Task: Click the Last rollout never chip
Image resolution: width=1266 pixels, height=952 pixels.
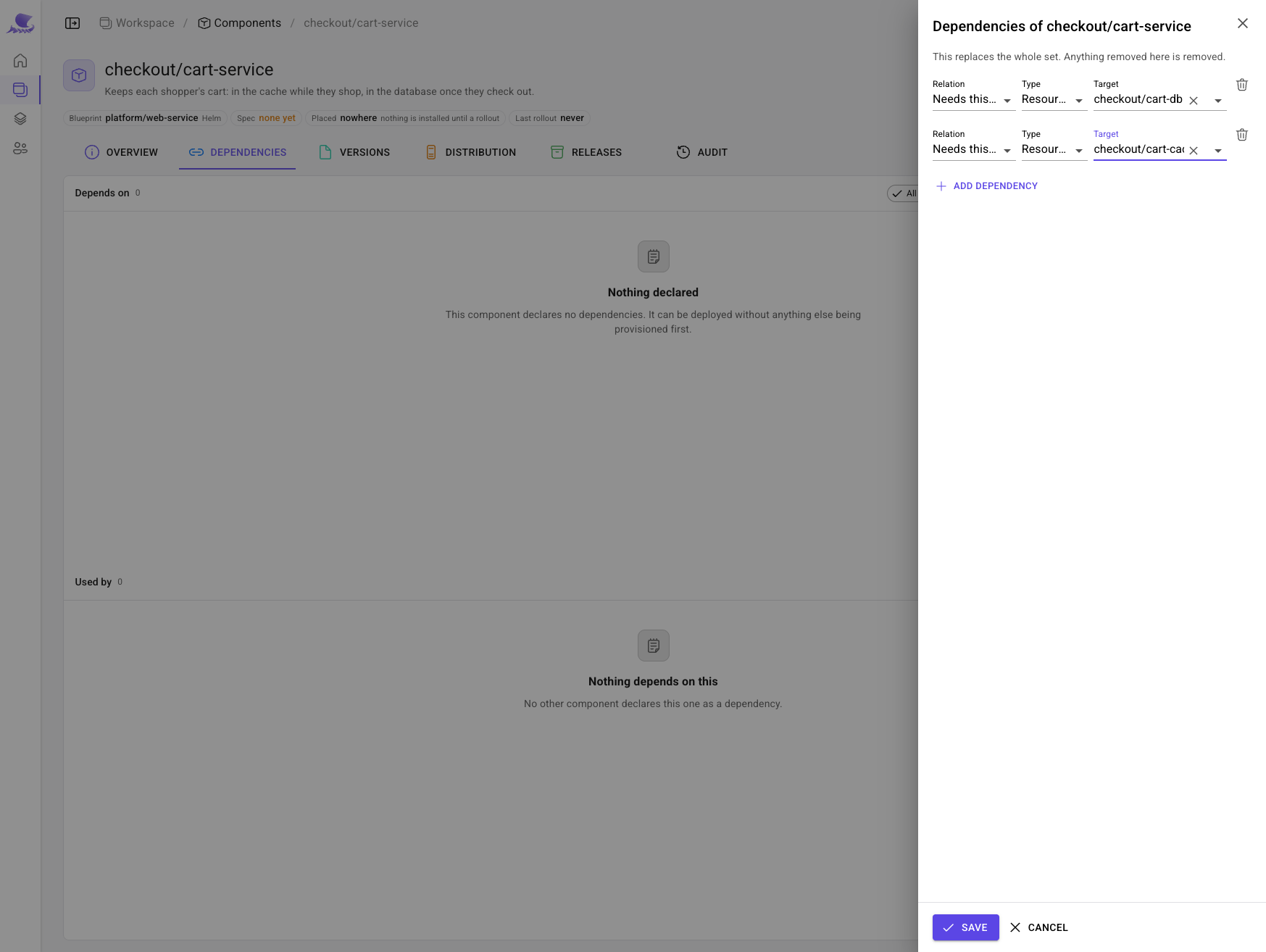Action: (x=549, y=118)
